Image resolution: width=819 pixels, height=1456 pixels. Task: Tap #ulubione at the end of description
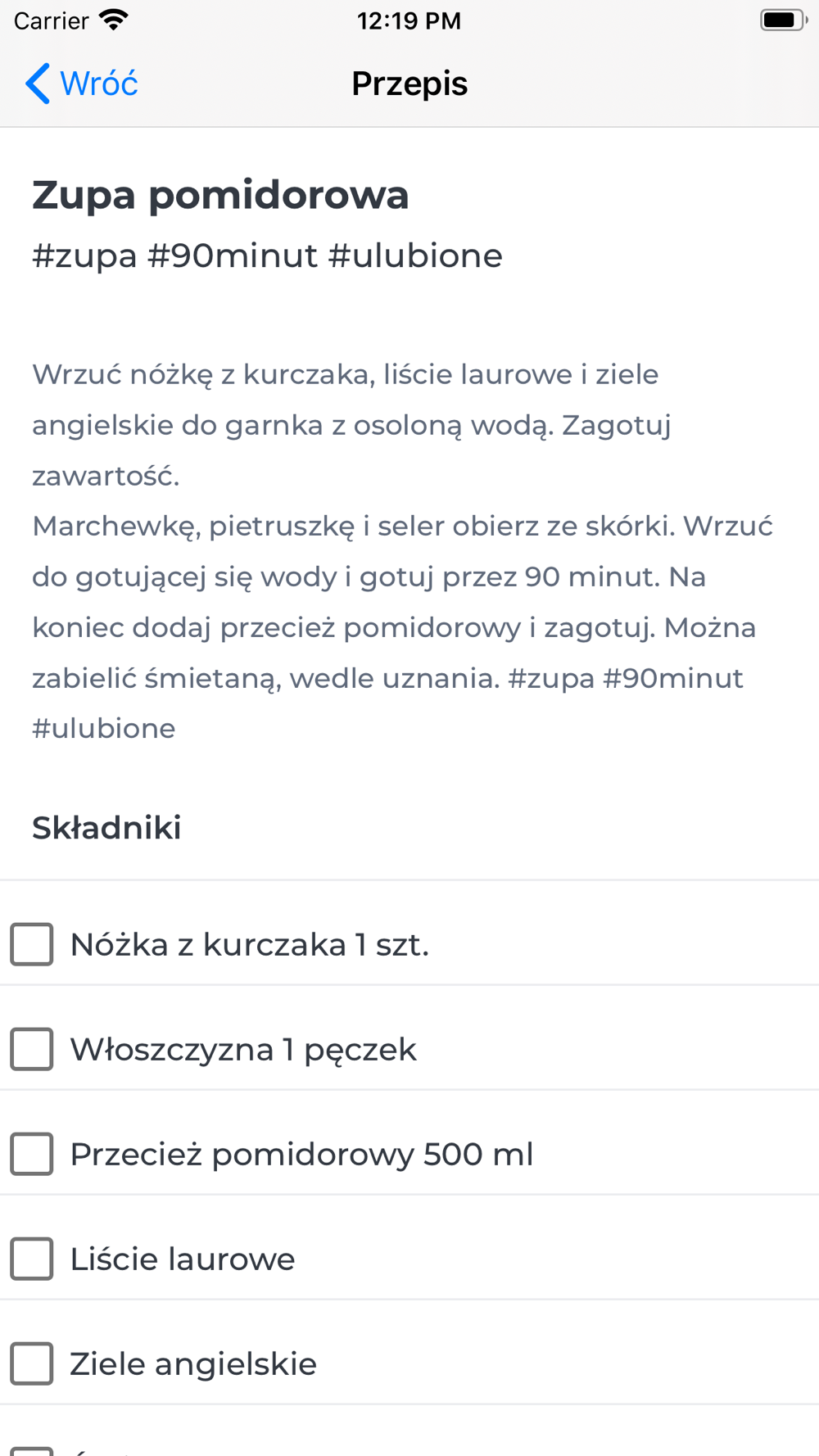(104, 729)
